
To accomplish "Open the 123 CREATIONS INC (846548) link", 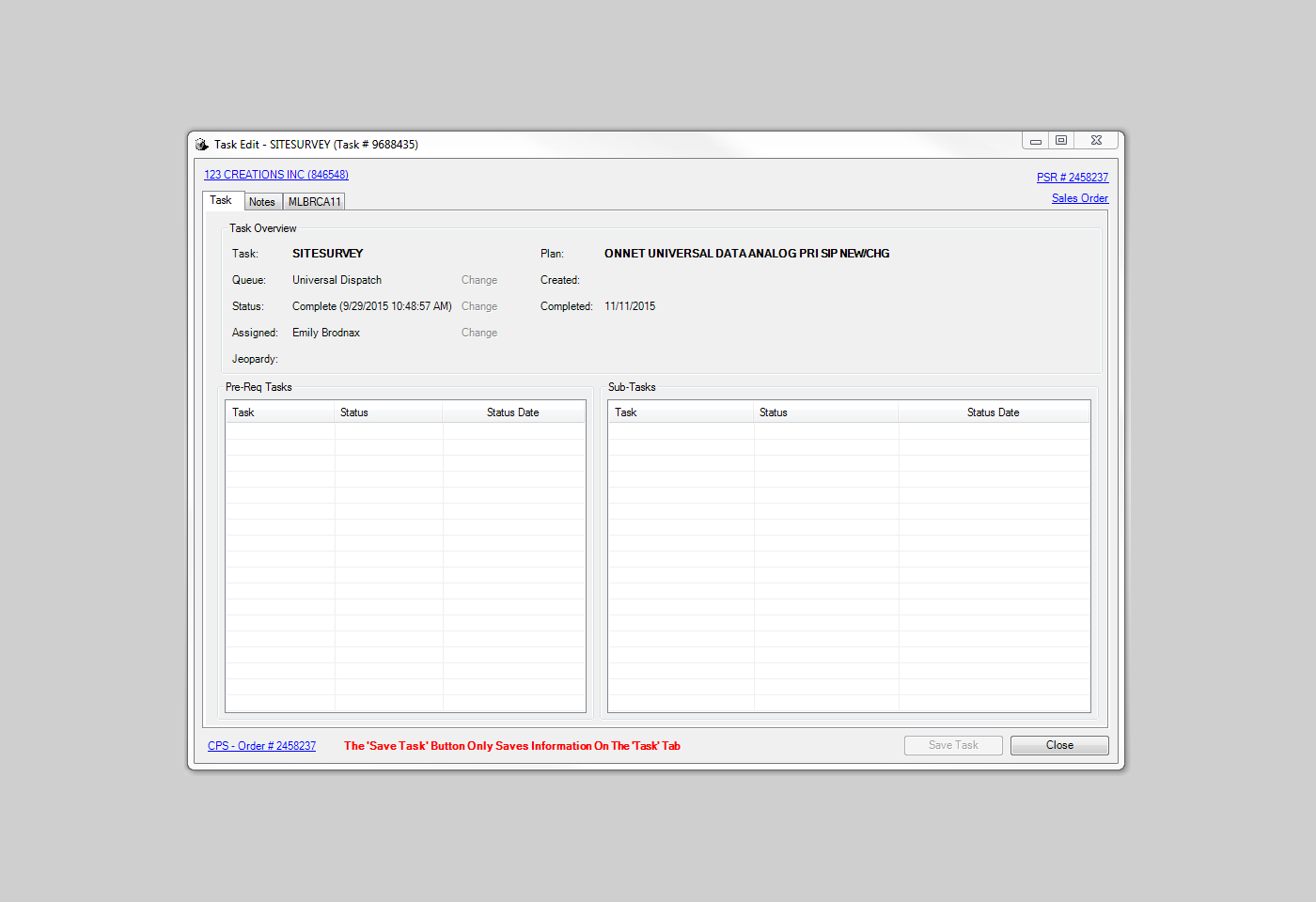I will point(276,175).
